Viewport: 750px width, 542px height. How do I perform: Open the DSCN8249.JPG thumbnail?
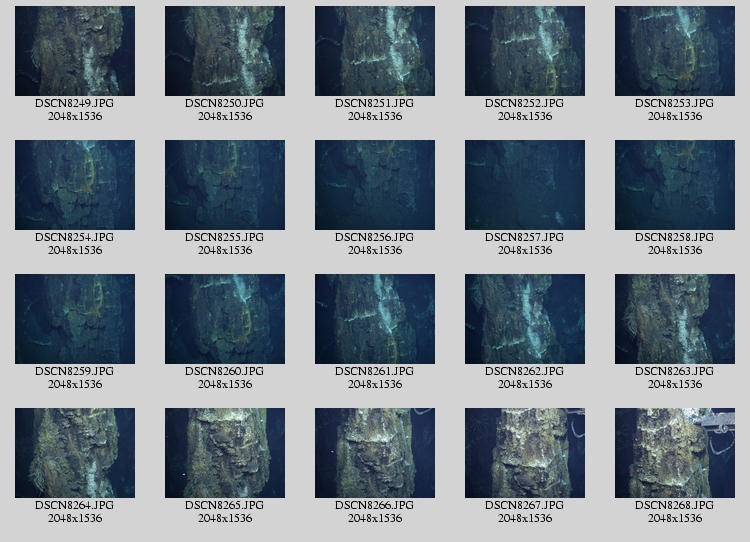74,51
